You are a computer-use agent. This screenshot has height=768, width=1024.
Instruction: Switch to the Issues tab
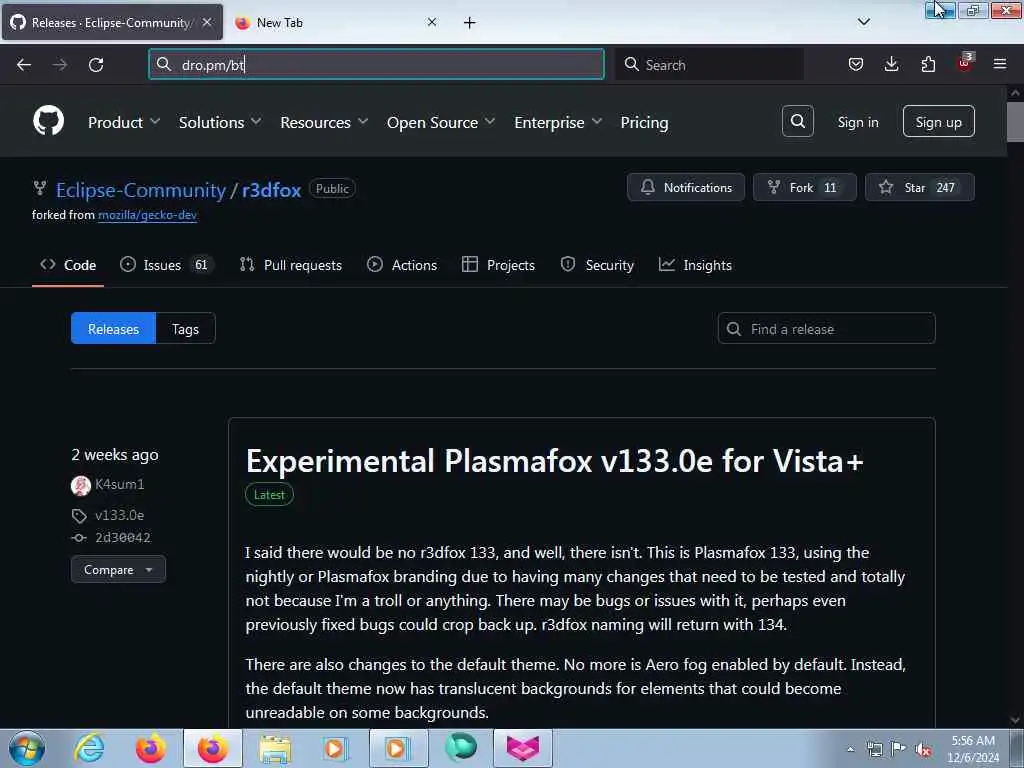point(167,265)
